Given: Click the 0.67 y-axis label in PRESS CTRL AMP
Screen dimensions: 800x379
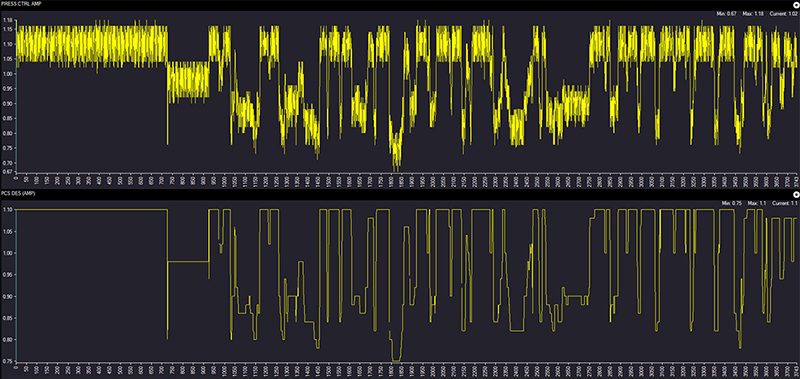Looking at the screenshot, I should coord(7,172).
